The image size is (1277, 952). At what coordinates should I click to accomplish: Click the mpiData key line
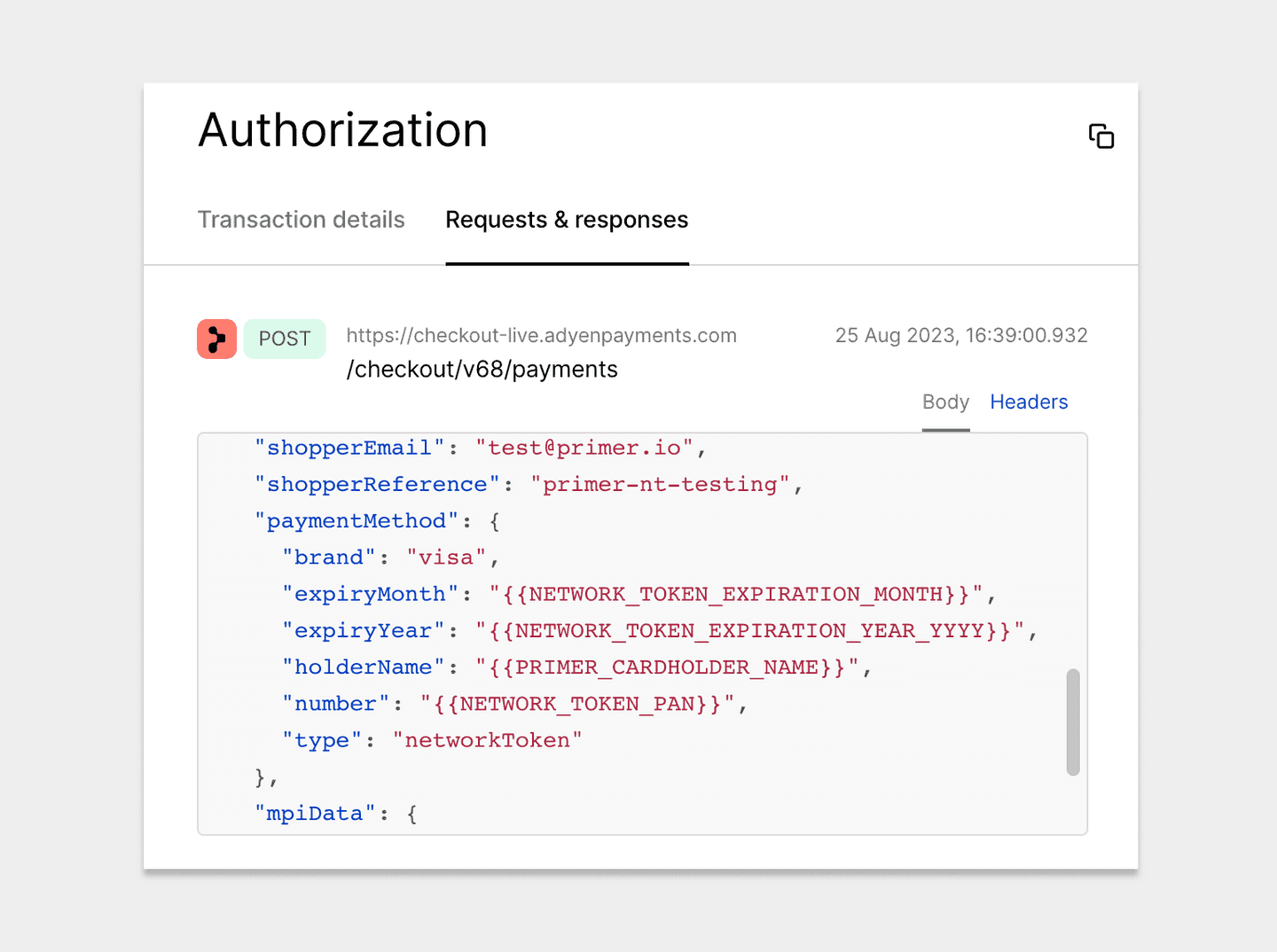pyautogui.click(x=336, y=813)
